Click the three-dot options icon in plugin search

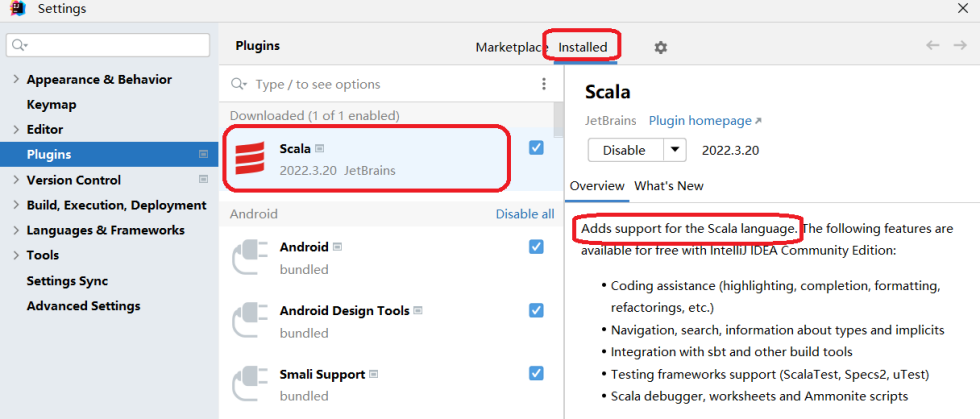point(544,84)
